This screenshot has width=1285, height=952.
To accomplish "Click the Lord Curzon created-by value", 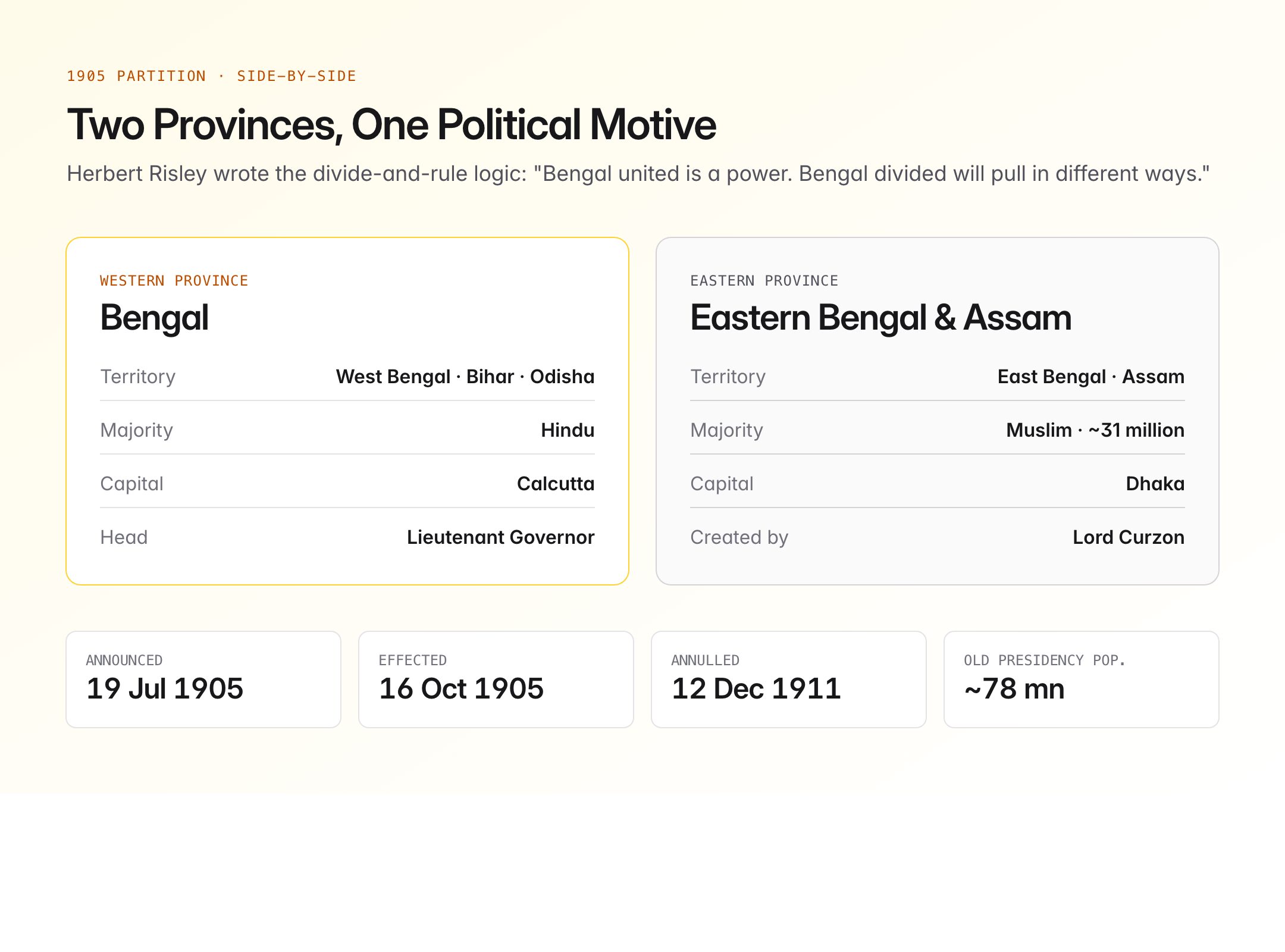I will pyautogui.click(x=1128, y=537).
